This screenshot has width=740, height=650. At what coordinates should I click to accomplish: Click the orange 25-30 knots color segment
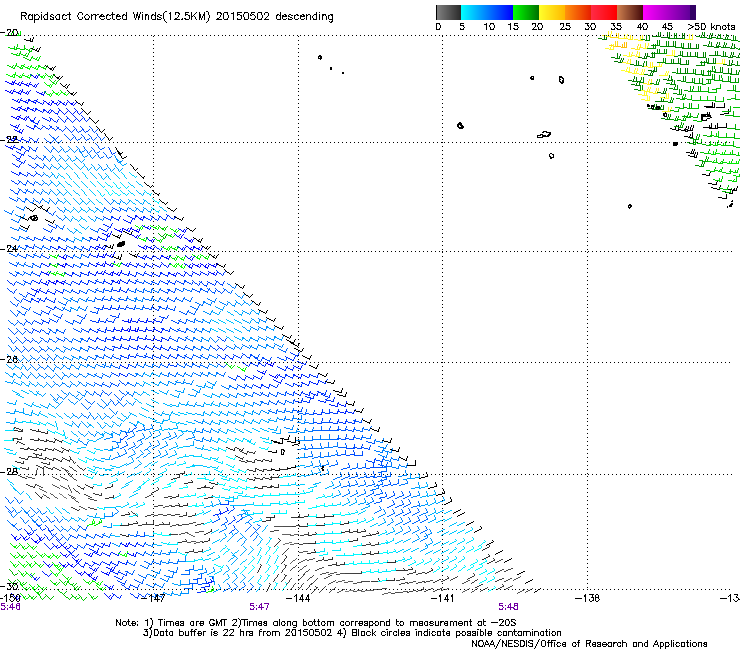click(578, 12)
